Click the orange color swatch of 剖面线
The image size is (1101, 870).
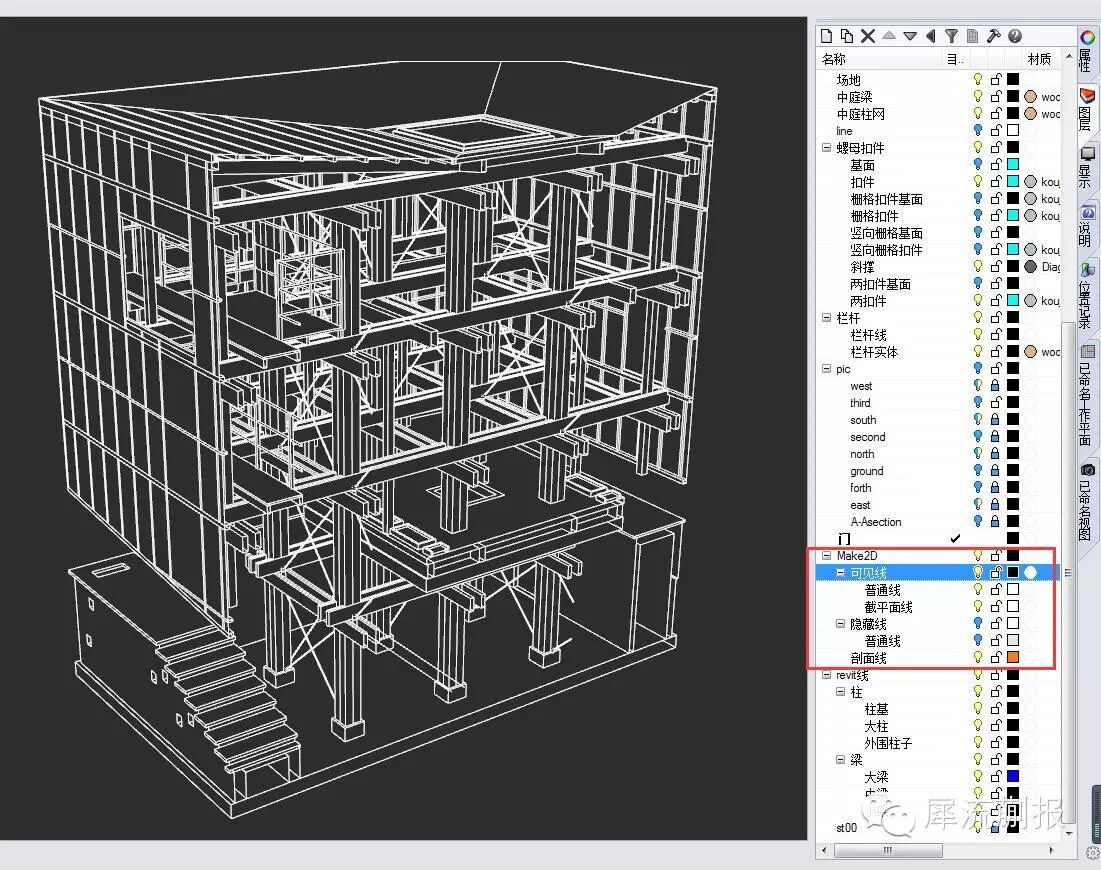[1013, 657]
